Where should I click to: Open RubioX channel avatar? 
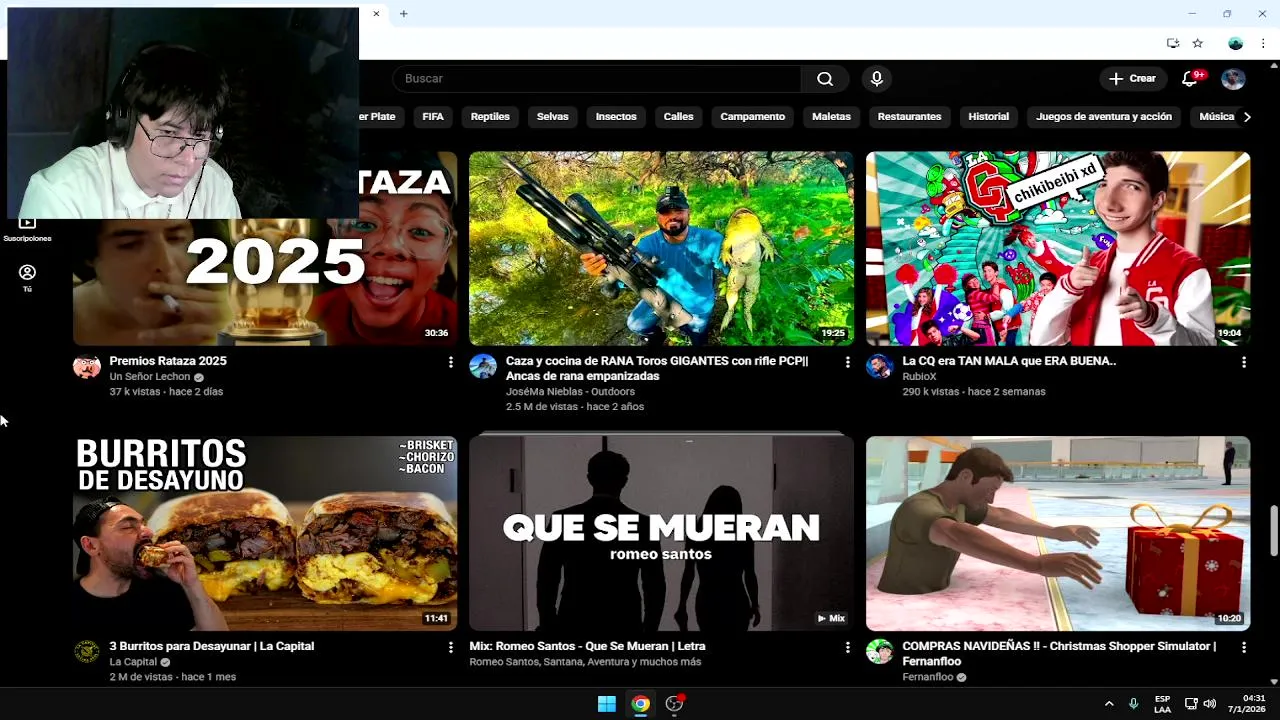pyautogui.click(x=879, y=366)
